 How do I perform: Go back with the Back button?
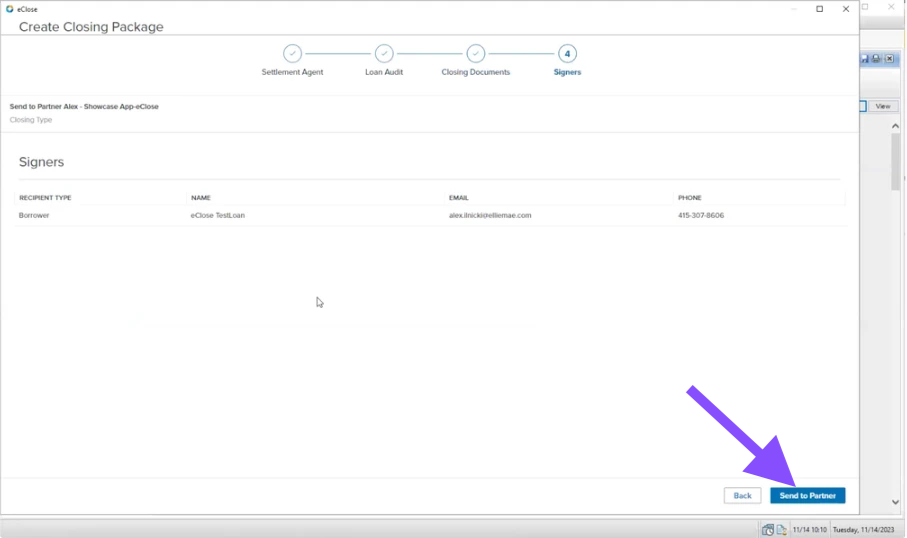tap(742, 495)
